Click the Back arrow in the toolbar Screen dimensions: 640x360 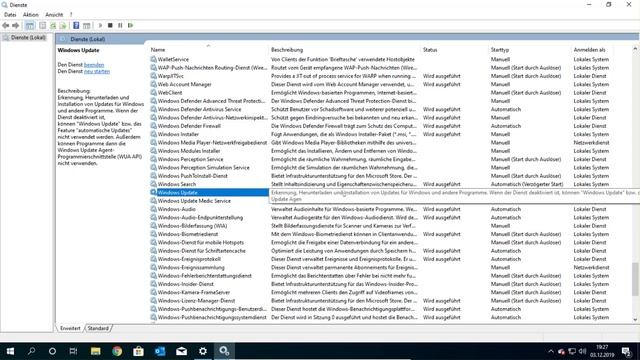coord(6,25)
